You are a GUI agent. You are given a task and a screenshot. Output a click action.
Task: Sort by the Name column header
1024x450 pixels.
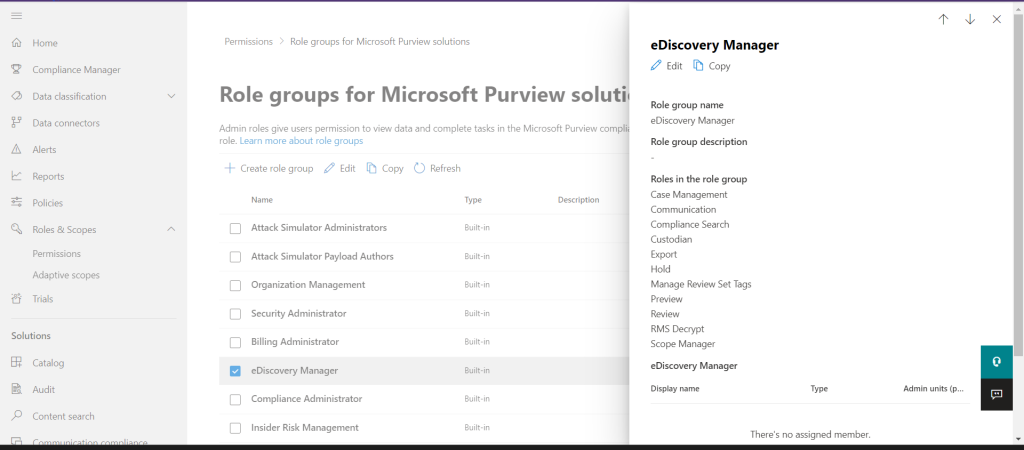(262, 200)
